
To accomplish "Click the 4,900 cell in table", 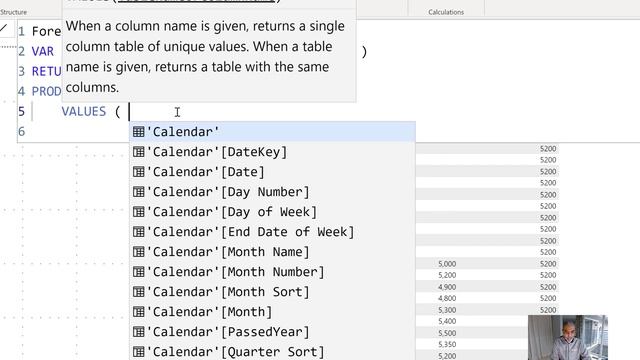I will click(447, 287).
